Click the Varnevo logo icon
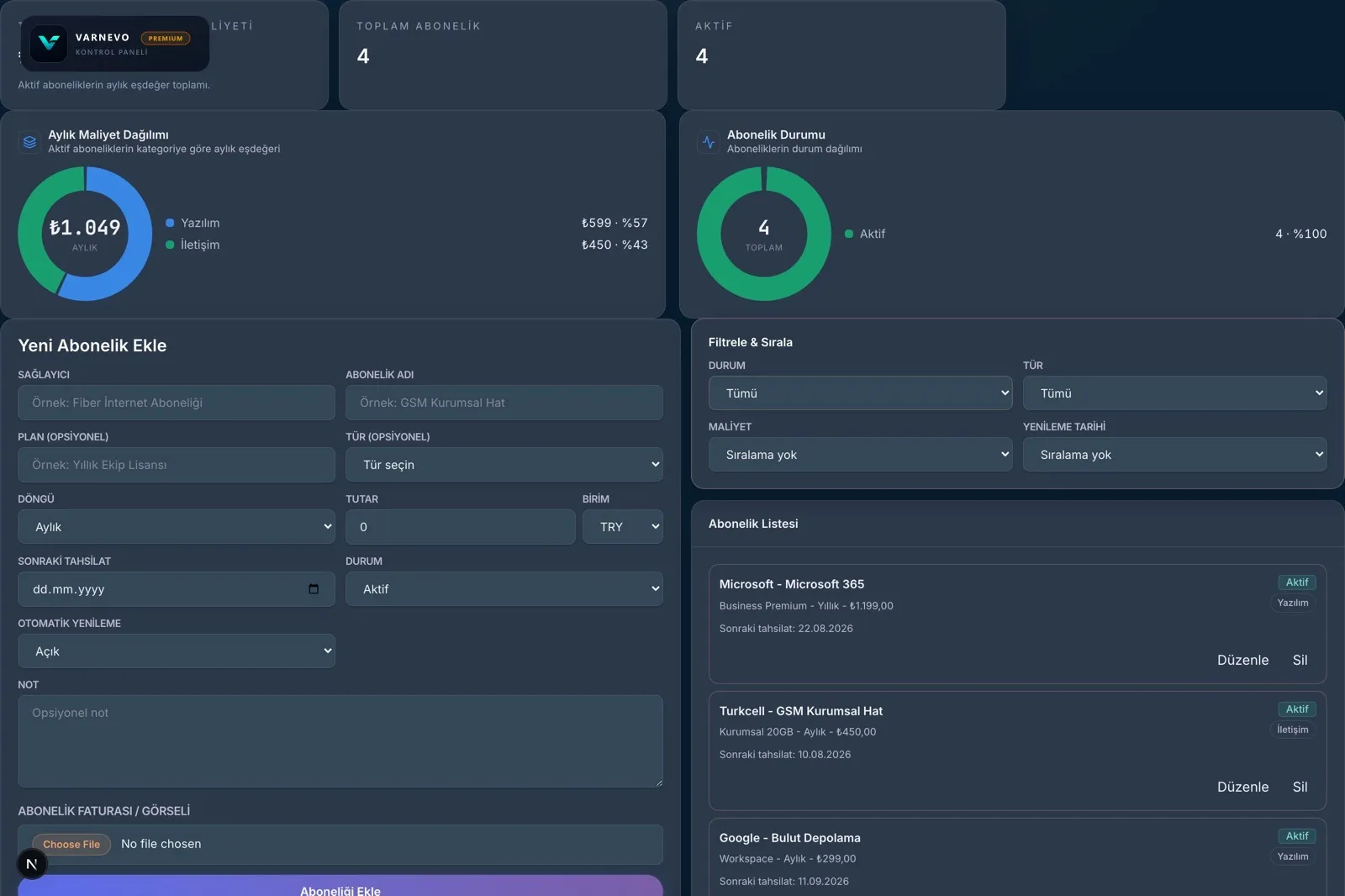 [x=49, y=44]
